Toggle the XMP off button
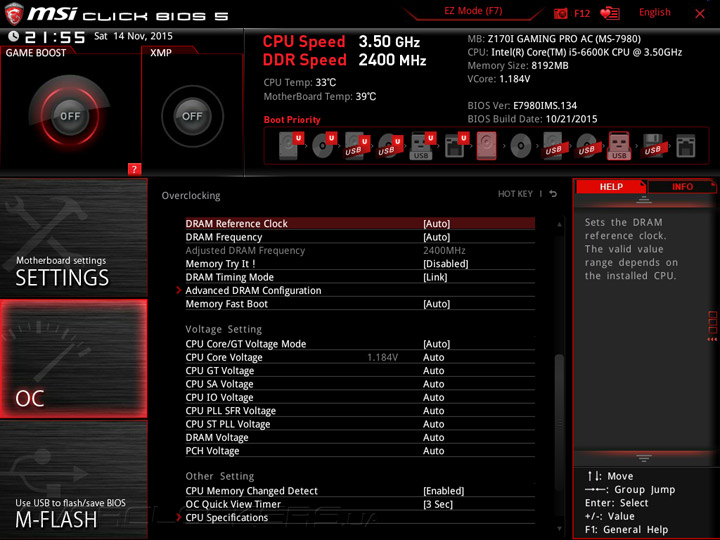Viewport: 720px width, 540px height. click(192, 116)
